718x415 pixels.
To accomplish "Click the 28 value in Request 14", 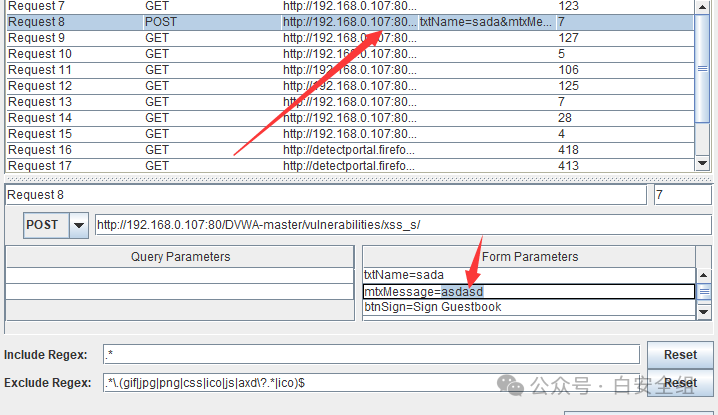I will tap(565, 118).
